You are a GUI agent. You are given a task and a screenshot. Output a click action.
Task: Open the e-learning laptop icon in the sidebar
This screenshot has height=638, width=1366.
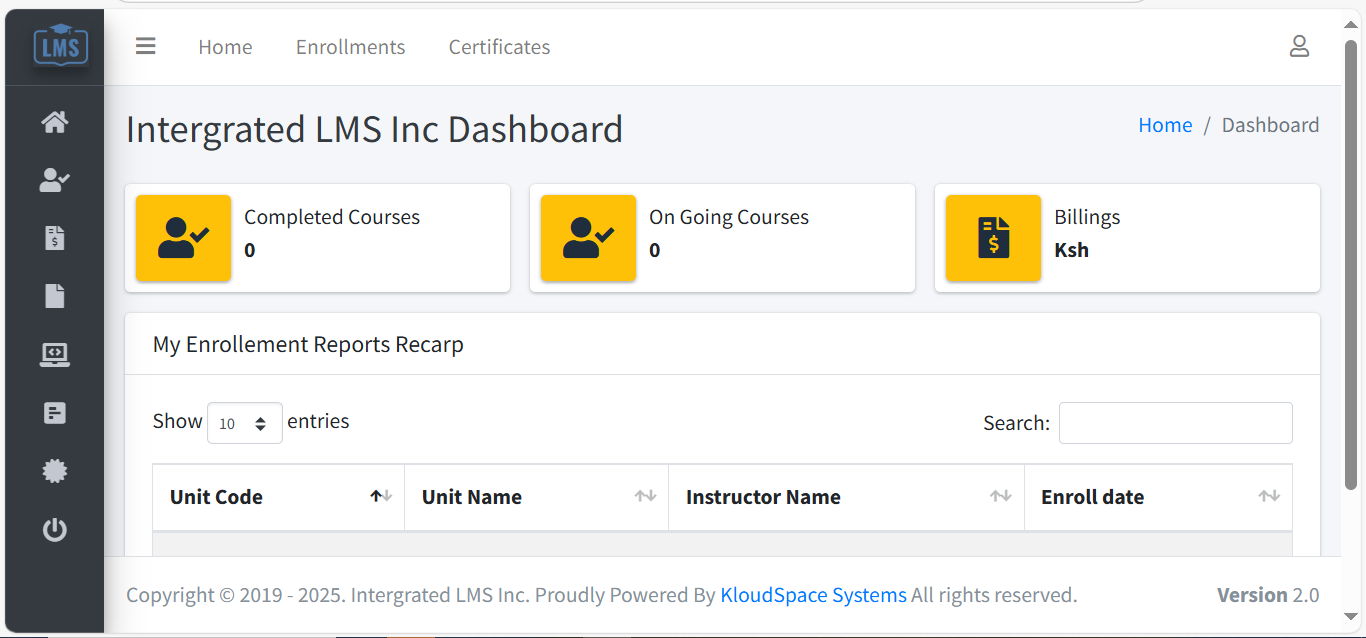click(54, 355)
